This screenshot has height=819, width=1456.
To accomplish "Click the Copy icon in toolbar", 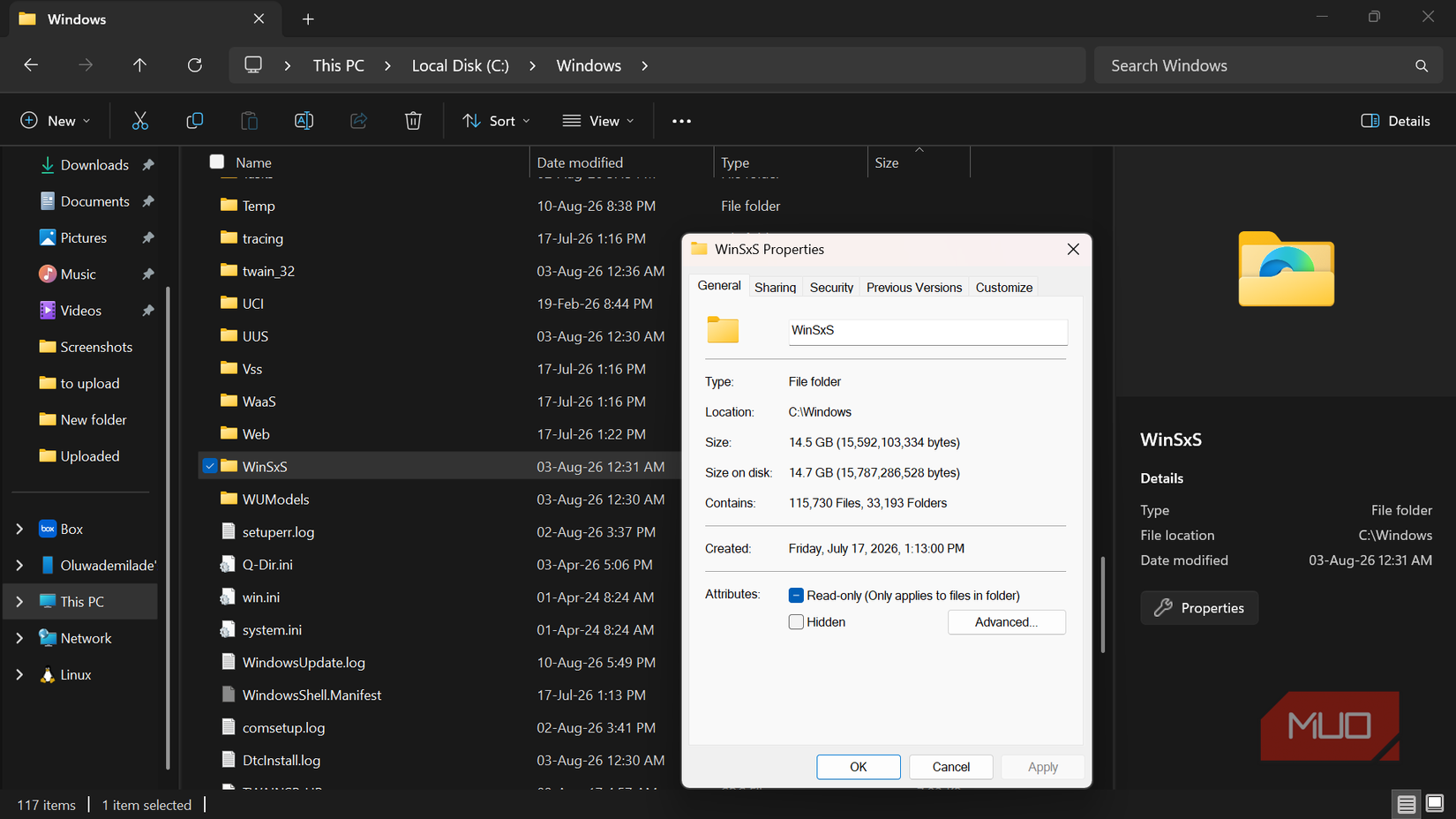I will click(x=195, y=121).
